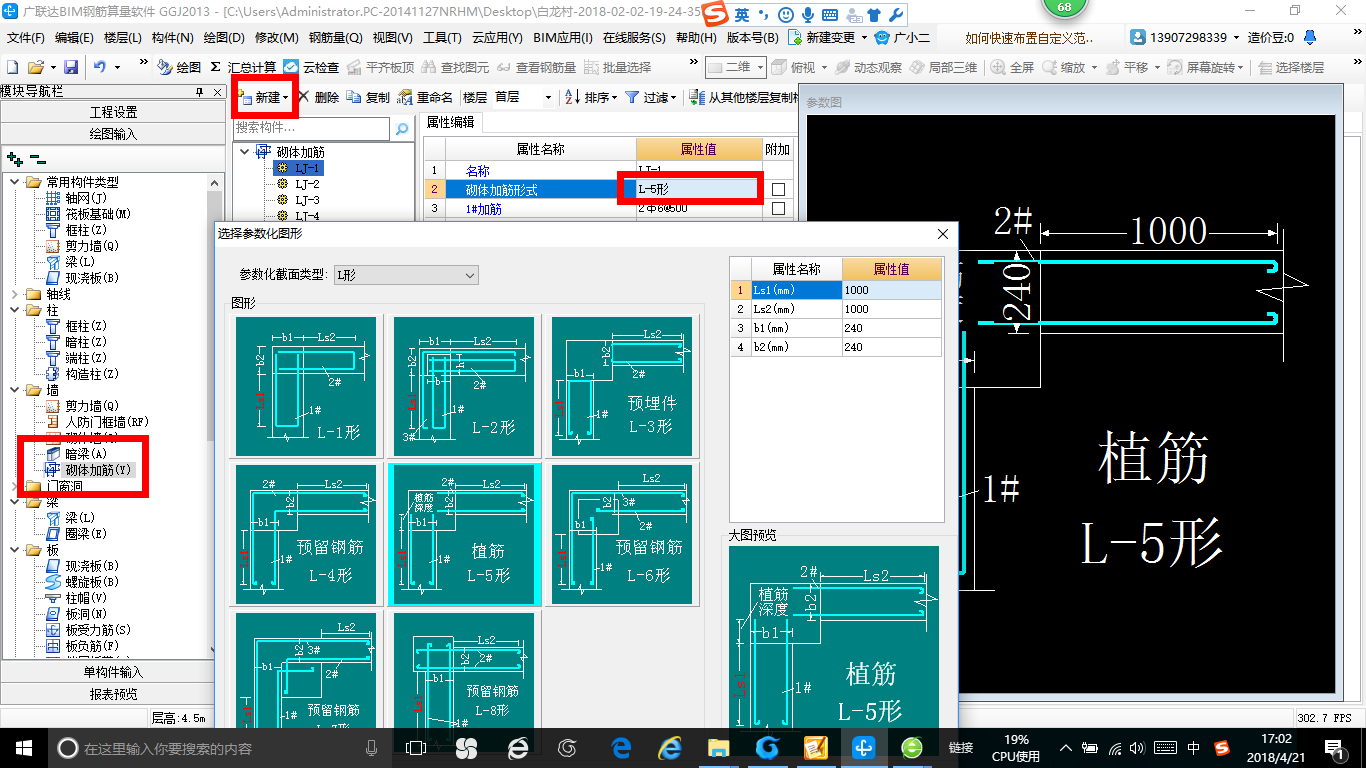
Task: Click collapse-all minus icon in navigation panel
Action: pyautogui.click(x=38, y=159)
